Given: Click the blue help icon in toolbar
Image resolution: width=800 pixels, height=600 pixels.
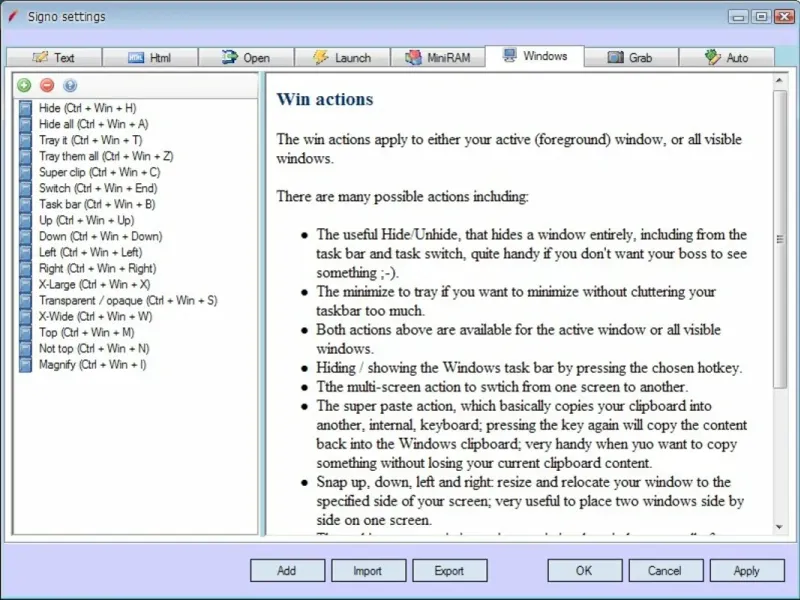Looking at the screenshot, I should [x=70, y=85].
